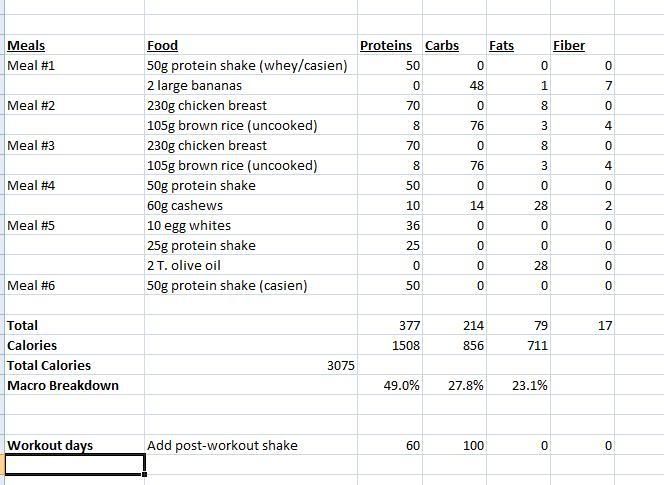Click the Food column header cell

pos(163,45)
